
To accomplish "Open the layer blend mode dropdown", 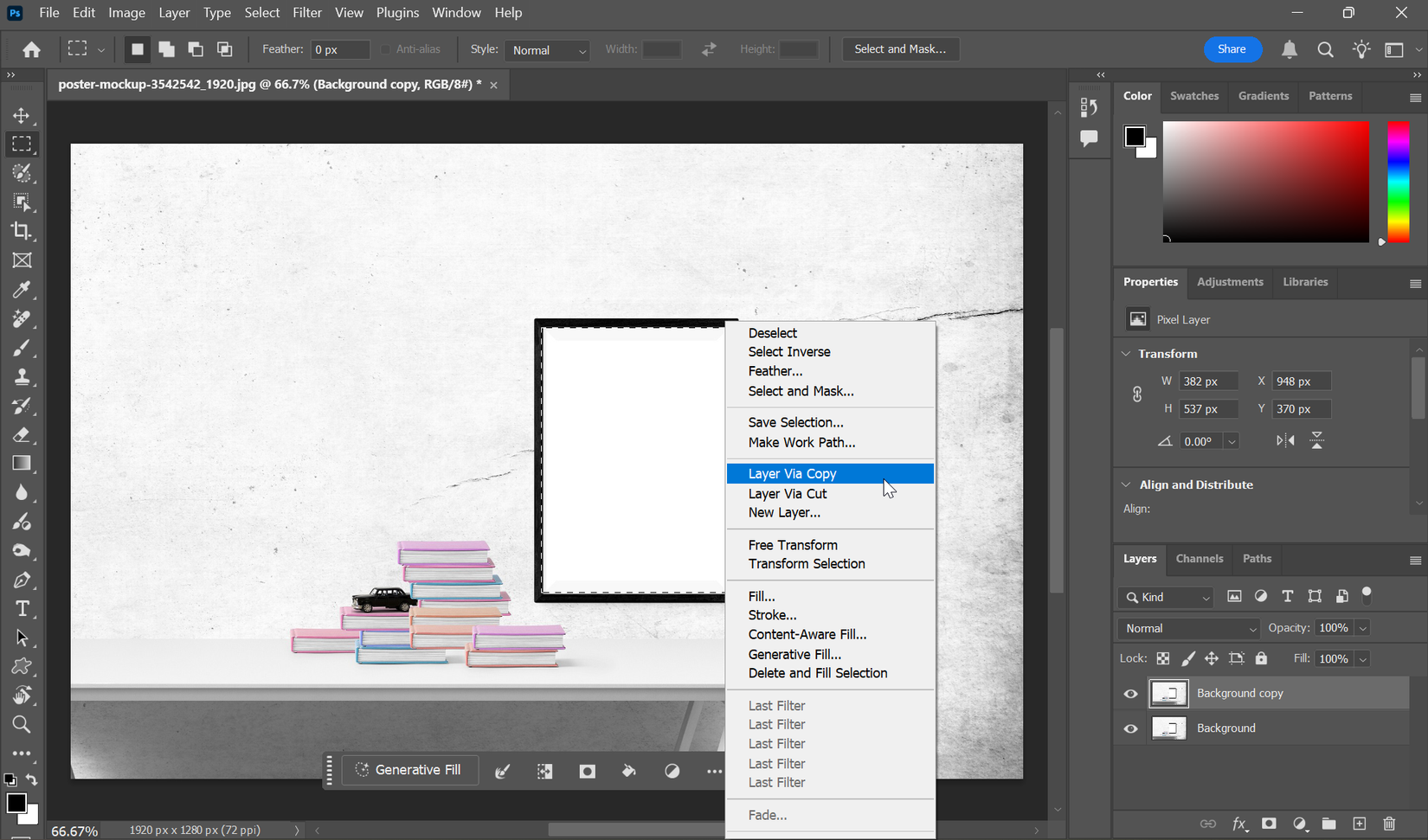I will click(x=1188, y=628).
